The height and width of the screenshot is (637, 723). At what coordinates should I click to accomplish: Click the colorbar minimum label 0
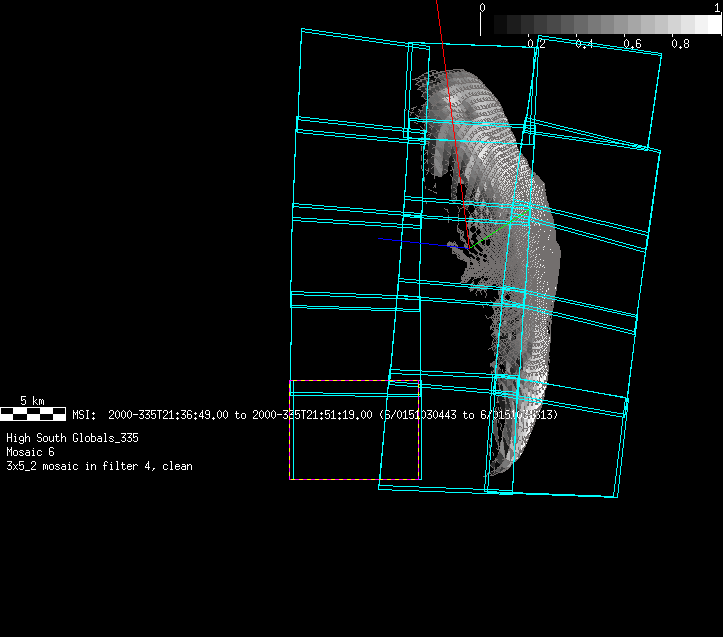483,7
